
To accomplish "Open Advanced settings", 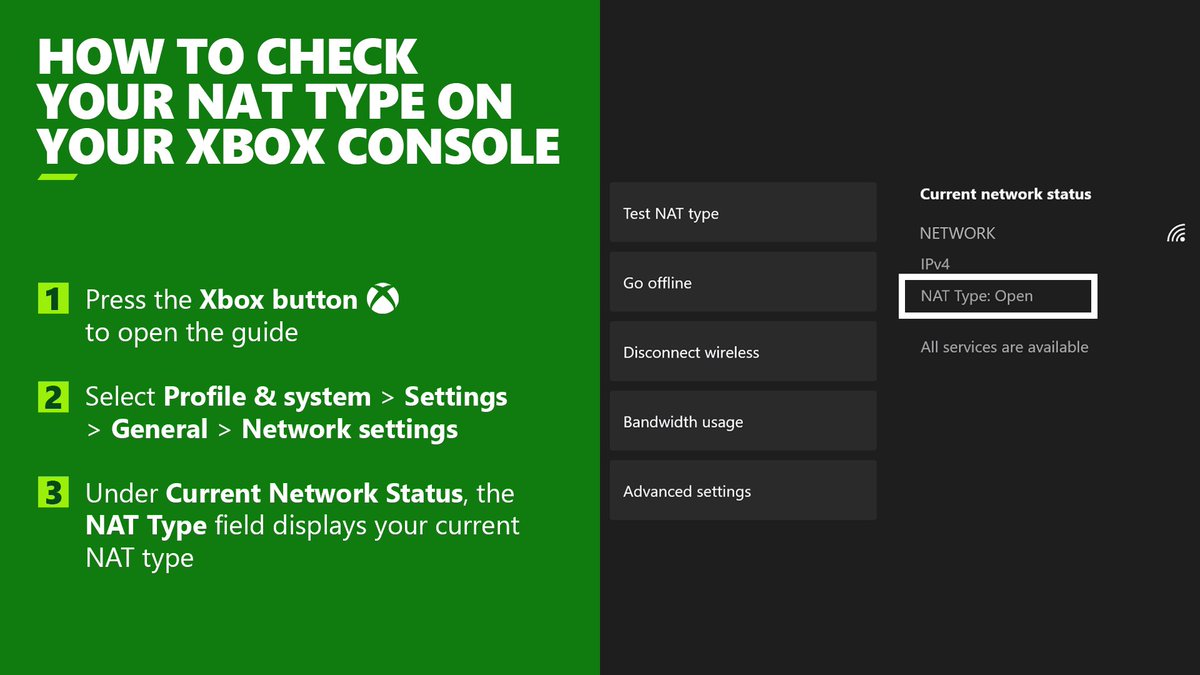I will (x=743, y=490).
